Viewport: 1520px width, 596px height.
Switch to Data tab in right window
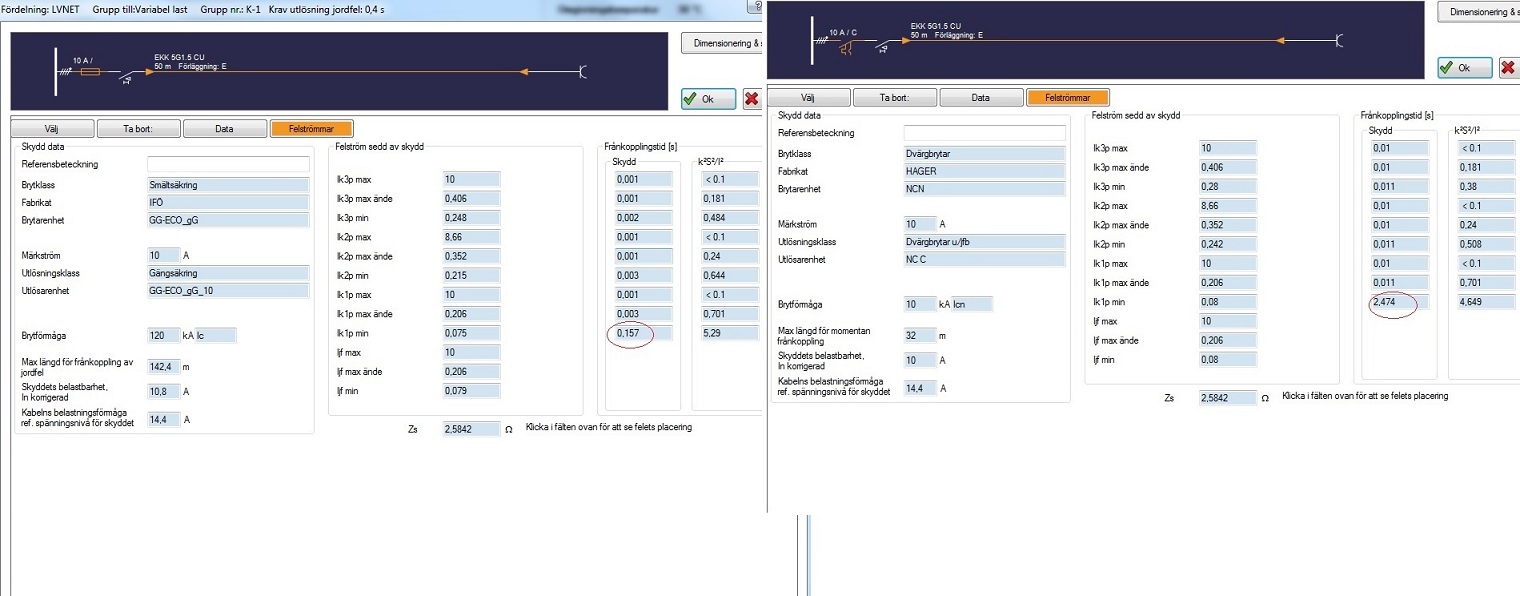click(x=981, y=97)
